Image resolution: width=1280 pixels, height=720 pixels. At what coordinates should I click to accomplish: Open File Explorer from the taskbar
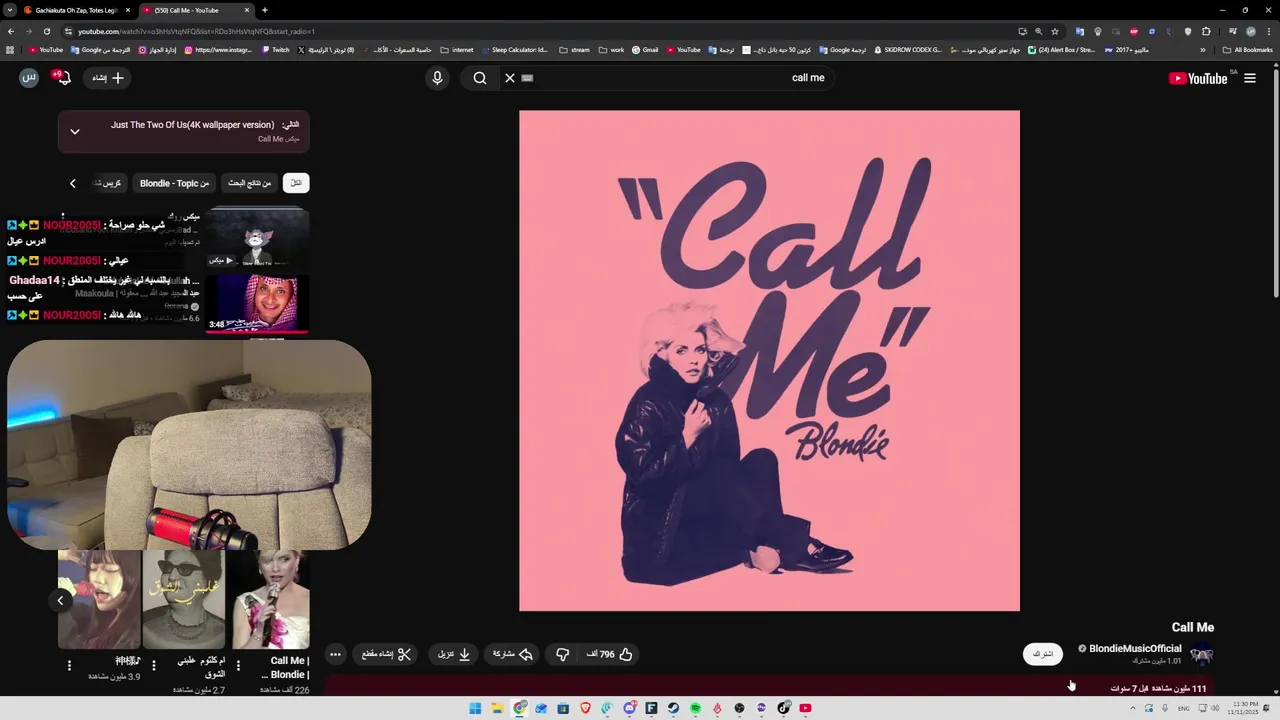tap(497, 708)
